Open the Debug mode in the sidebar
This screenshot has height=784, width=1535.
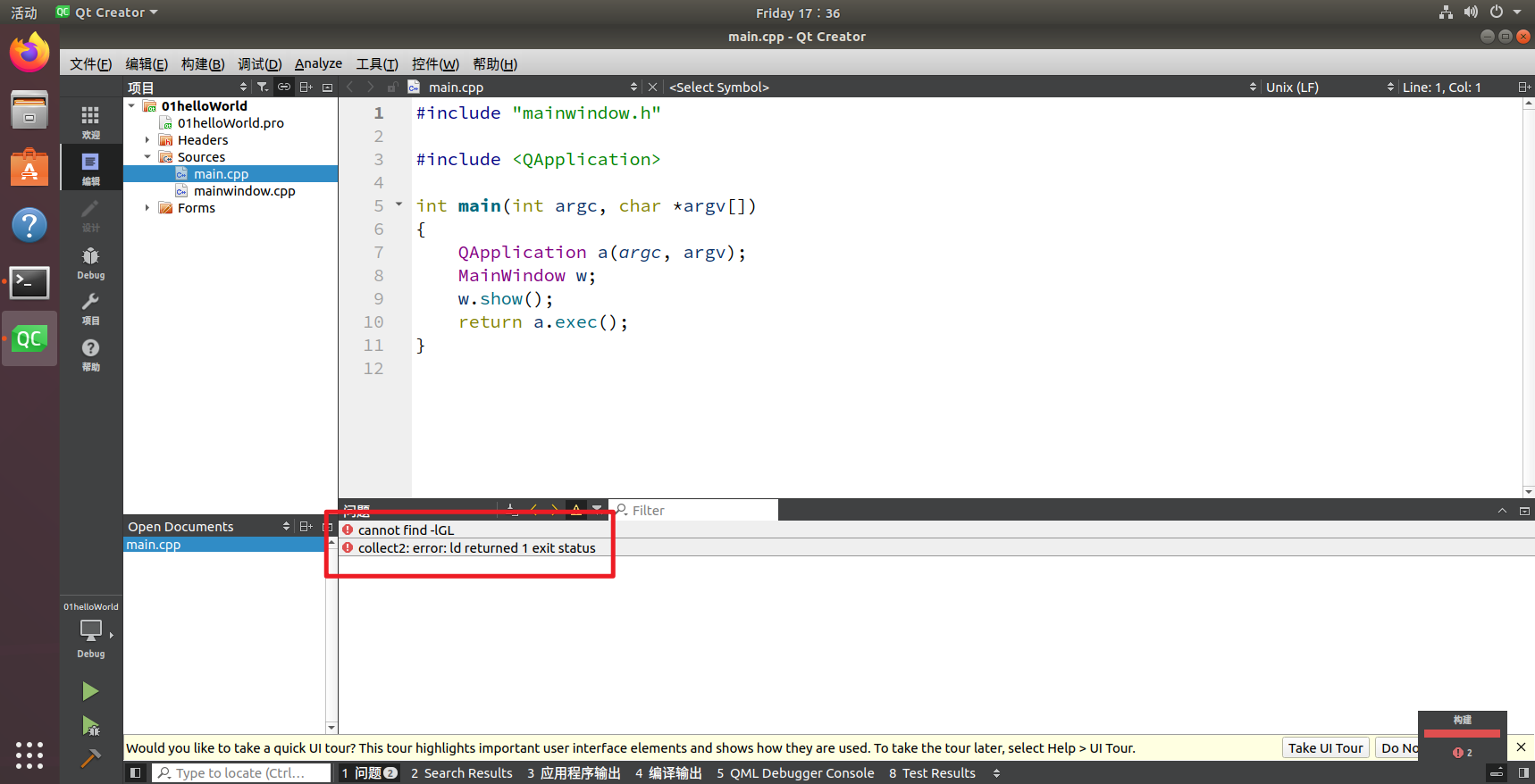pyautogui.click(x=90, y=263)
